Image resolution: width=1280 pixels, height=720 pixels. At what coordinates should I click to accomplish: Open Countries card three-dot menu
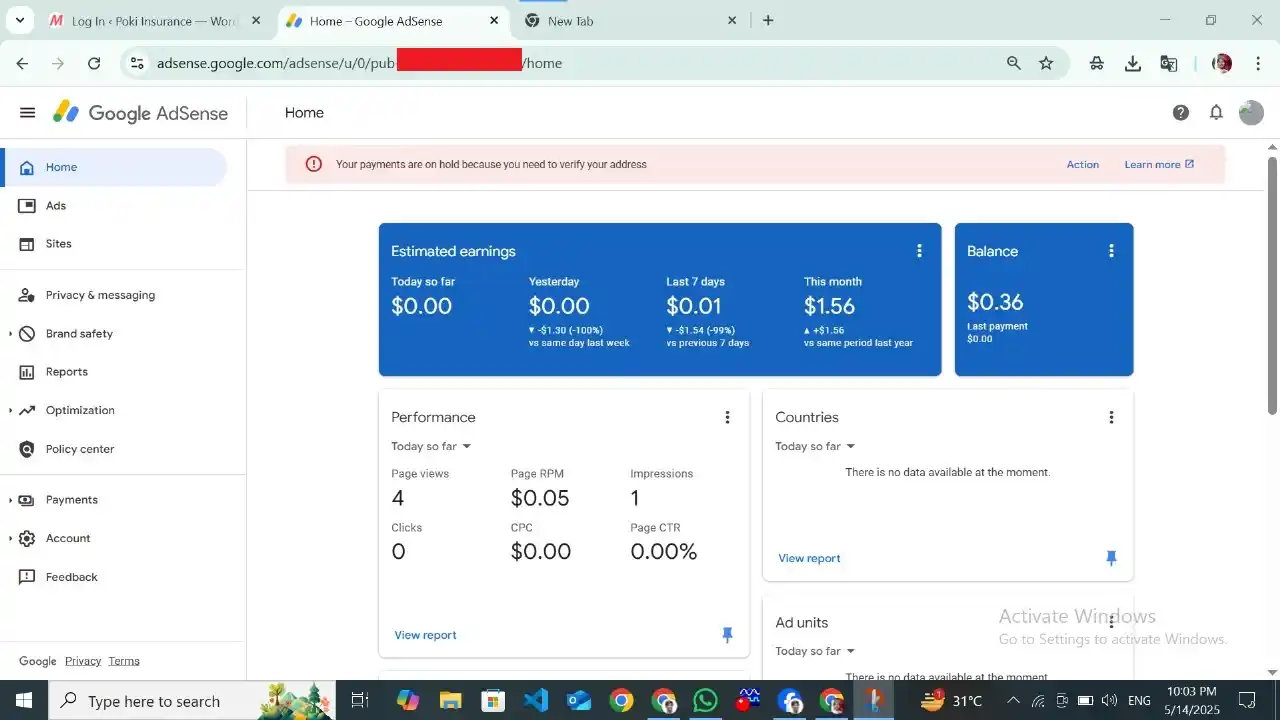1111,417
